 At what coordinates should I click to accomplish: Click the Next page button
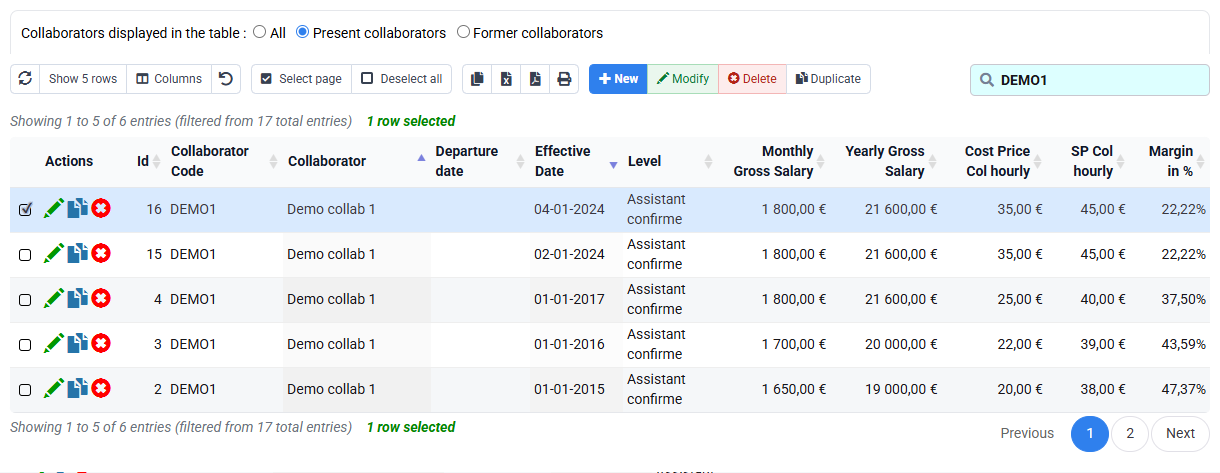coord(1180,434)
